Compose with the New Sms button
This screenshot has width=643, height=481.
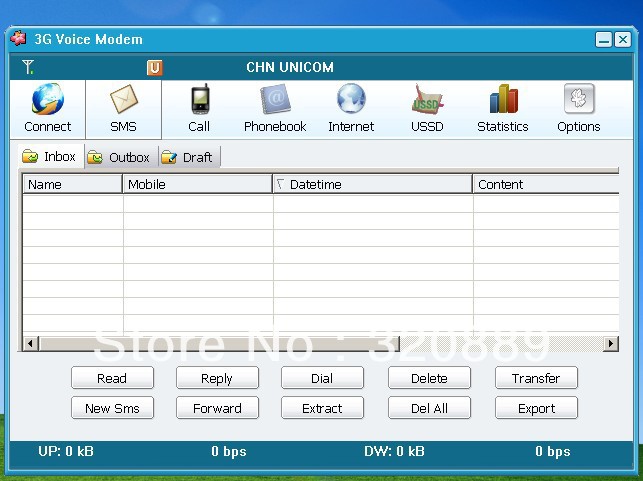tap(112, 408)
